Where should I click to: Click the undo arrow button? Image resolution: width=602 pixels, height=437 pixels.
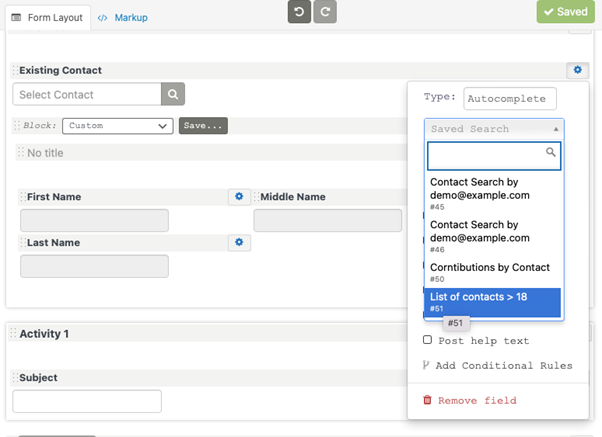click(299, 12)
